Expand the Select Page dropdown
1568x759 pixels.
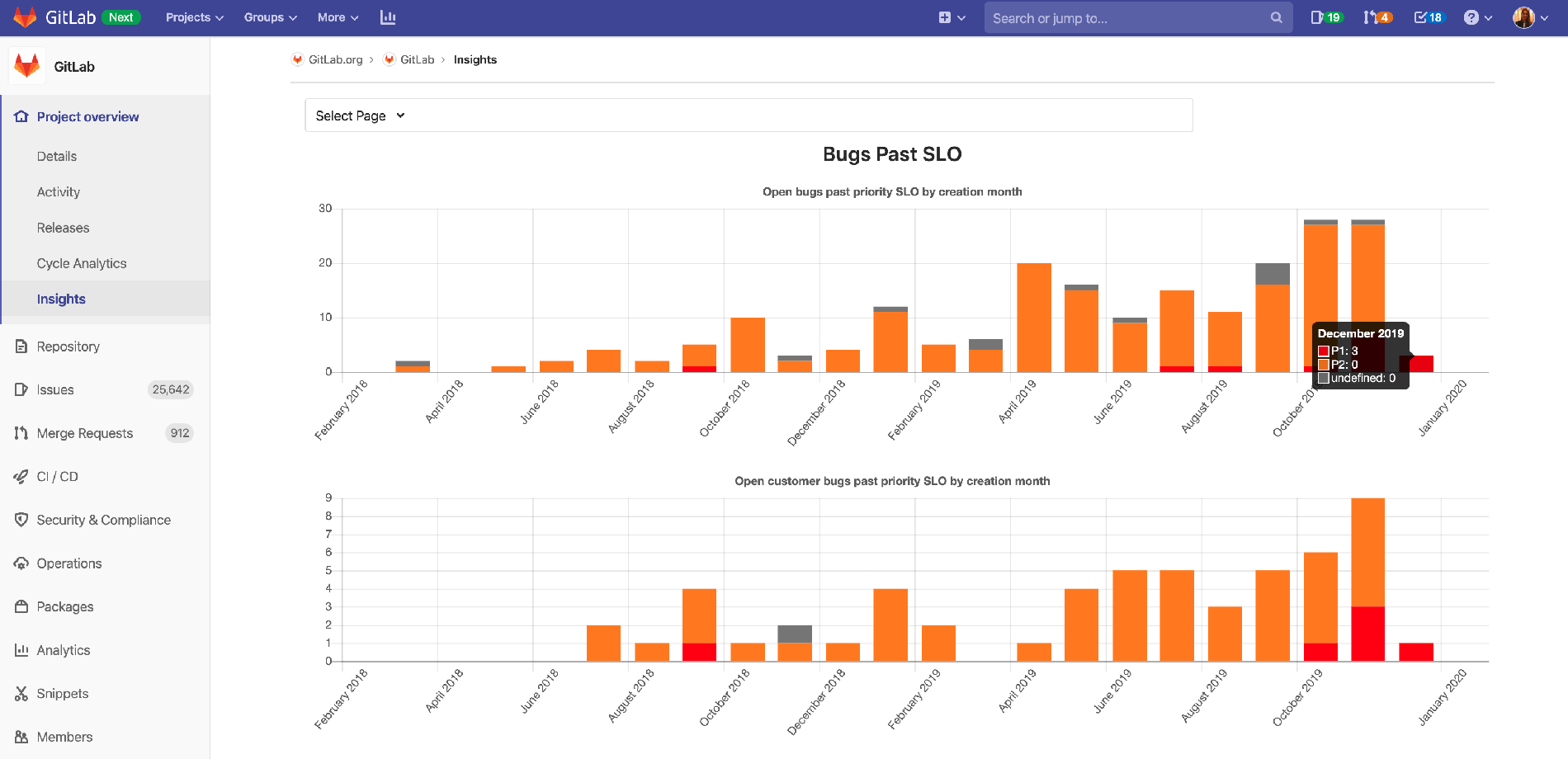point(359,115)
